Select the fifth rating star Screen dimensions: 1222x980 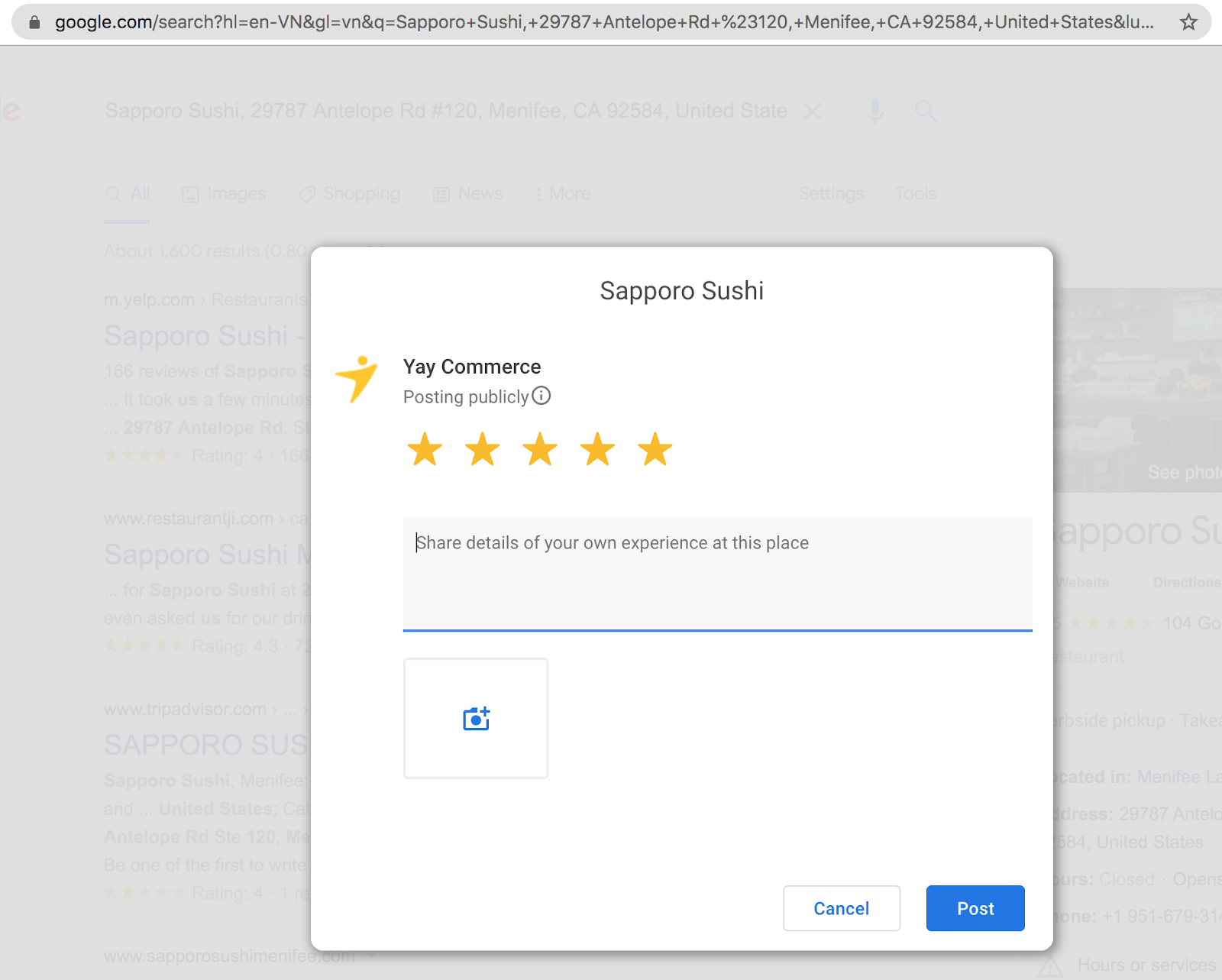655,449
